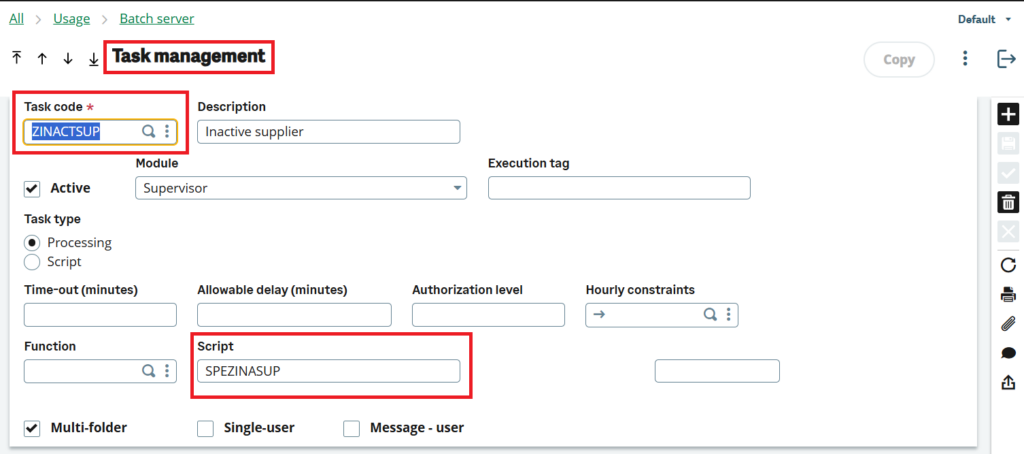The width and height of the screenshot is (1024, 454).
Task: Toggle the Active checkbox
Action: 31,188
